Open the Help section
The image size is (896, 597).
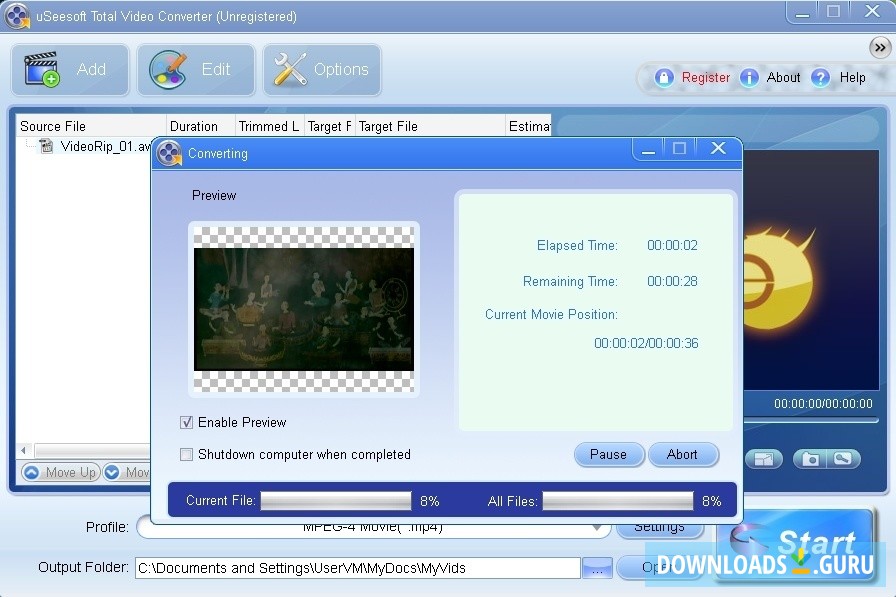point(820,77)
